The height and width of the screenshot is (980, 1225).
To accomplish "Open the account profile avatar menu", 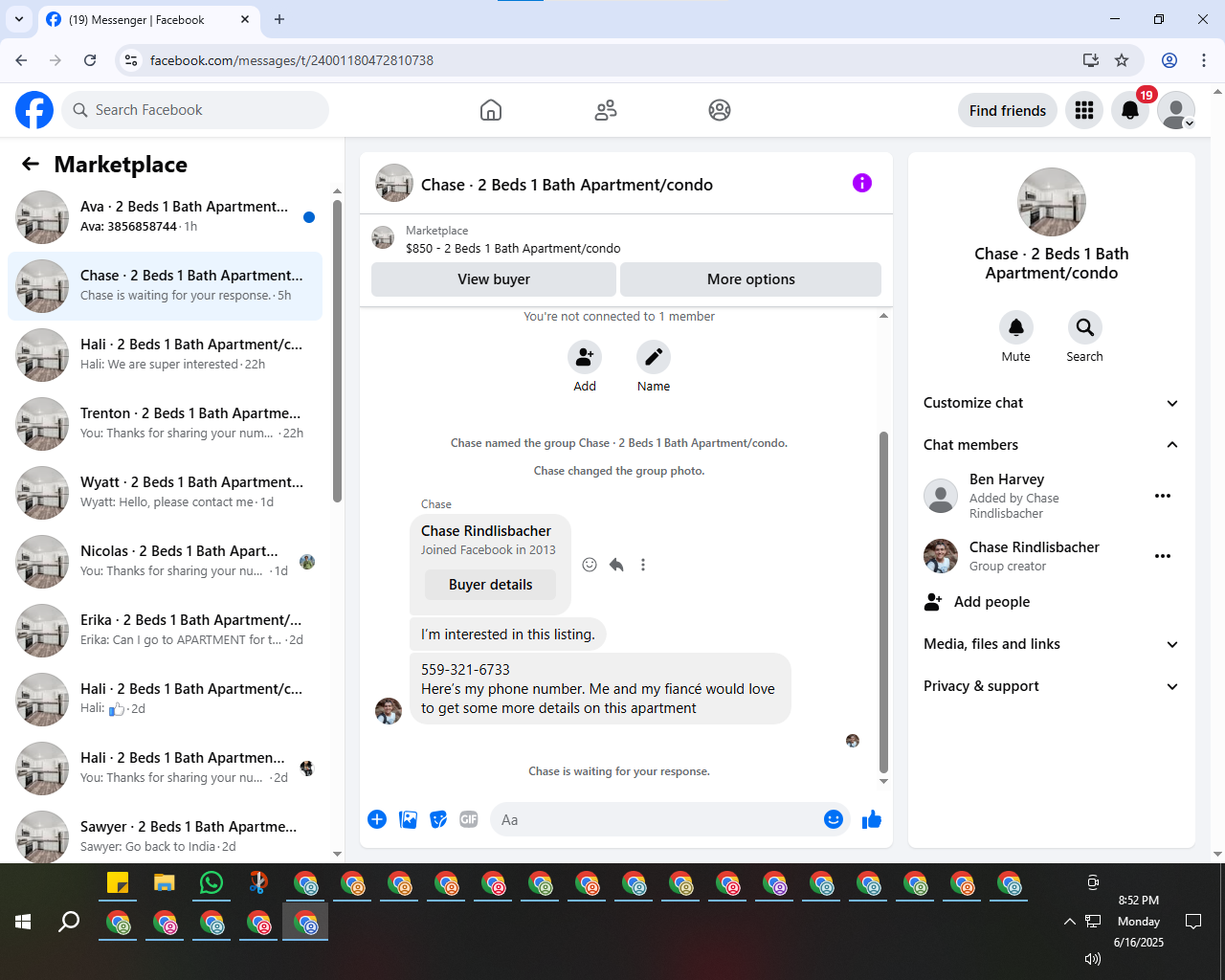I will point(1176,110).
